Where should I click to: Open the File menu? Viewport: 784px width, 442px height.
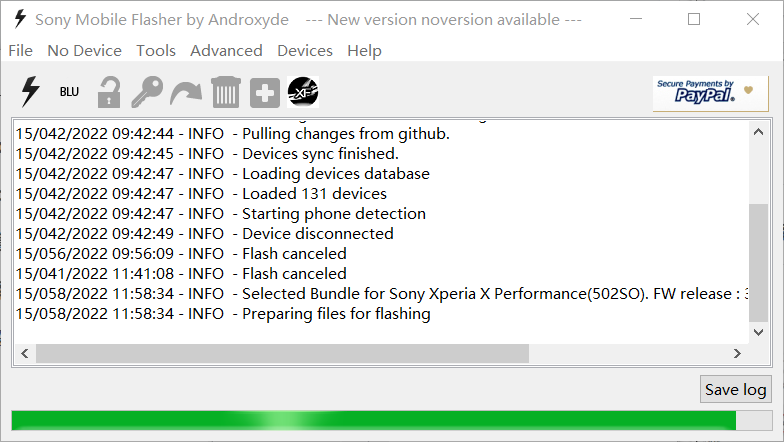coord(20,51)
